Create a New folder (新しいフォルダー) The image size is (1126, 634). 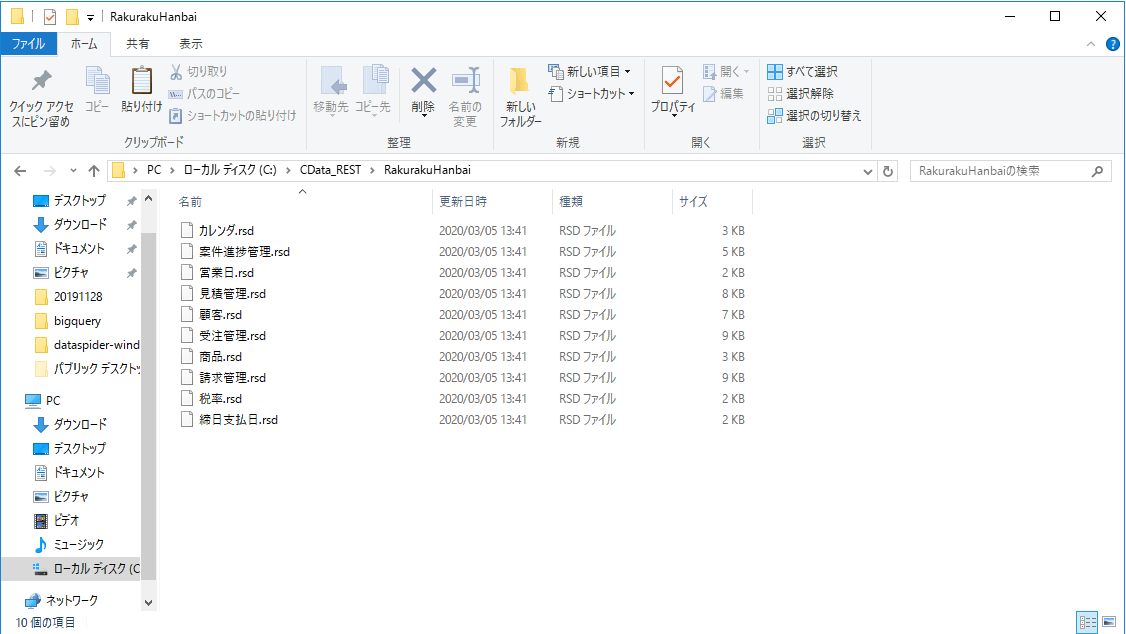coord(521,98)
